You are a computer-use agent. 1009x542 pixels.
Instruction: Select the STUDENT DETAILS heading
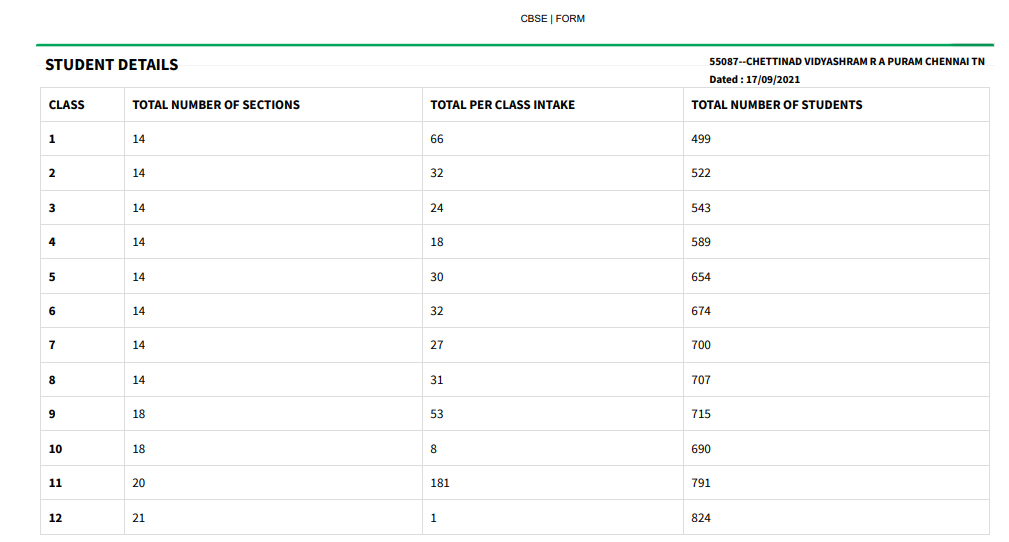pyautogui.click(x=111, y=65)
